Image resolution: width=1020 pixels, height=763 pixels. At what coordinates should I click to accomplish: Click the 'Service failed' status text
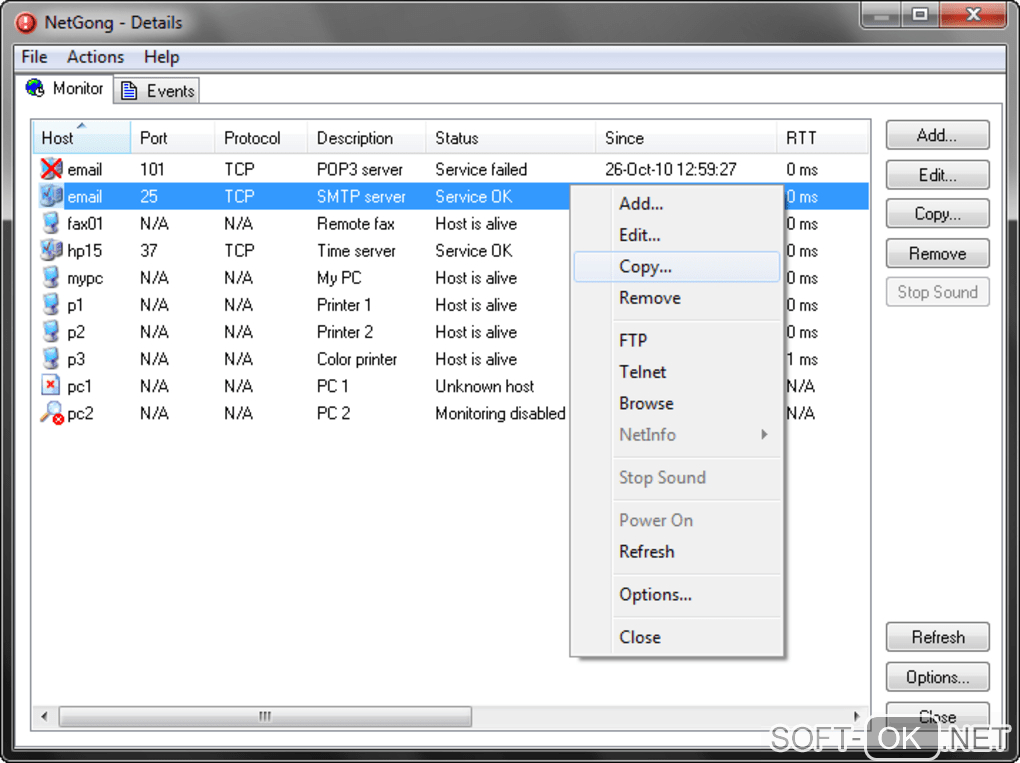(x=481, y=169)
